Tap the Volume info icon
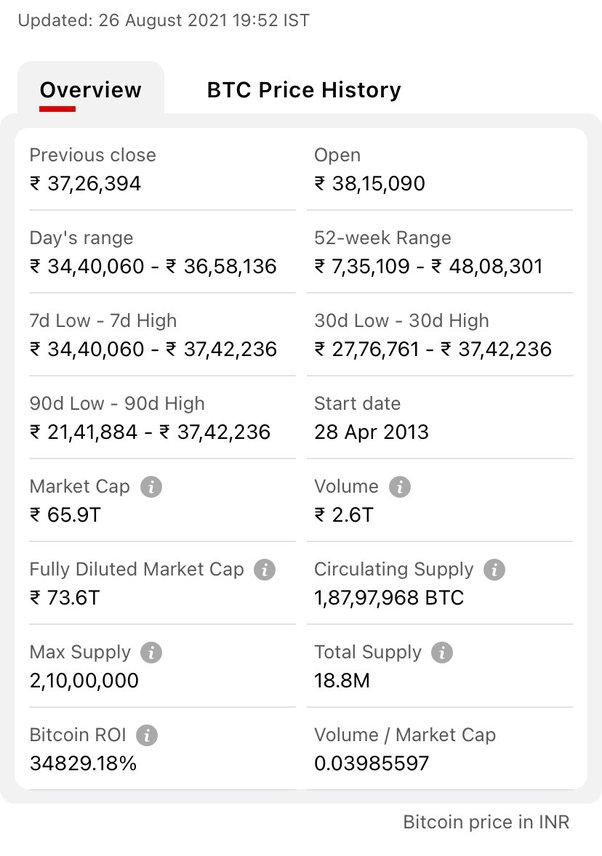 pos(400,486)
